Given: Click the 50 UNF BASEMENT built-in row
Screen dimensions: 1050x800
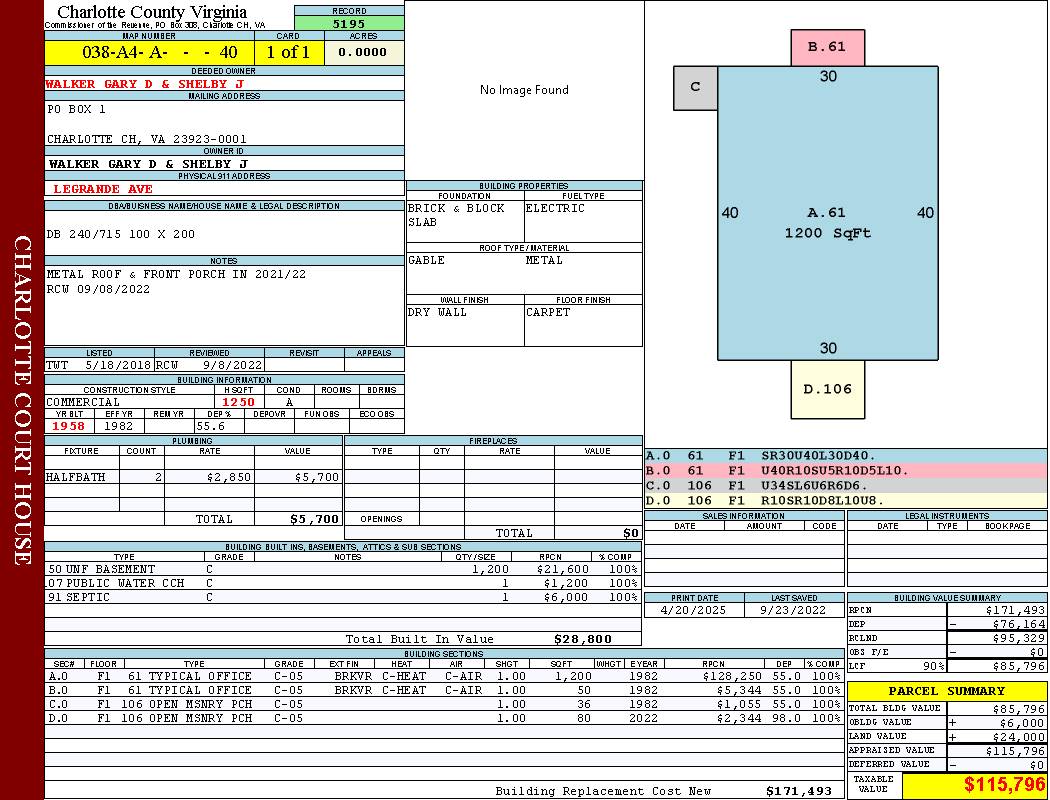Looking at the screenshot, I should point(342,569).
